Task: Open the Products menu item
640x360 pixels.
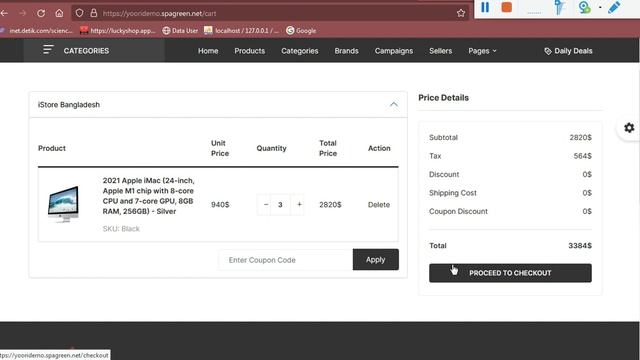Action: click(249, 51)
